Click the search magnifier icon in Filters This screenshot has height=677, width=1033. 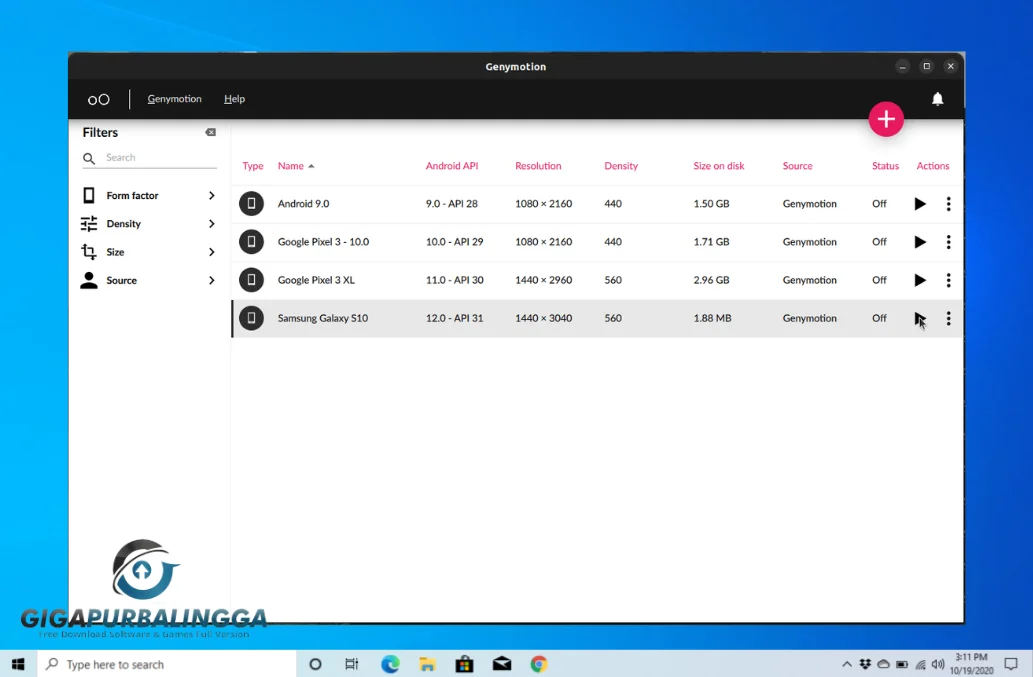coord(89,157)
